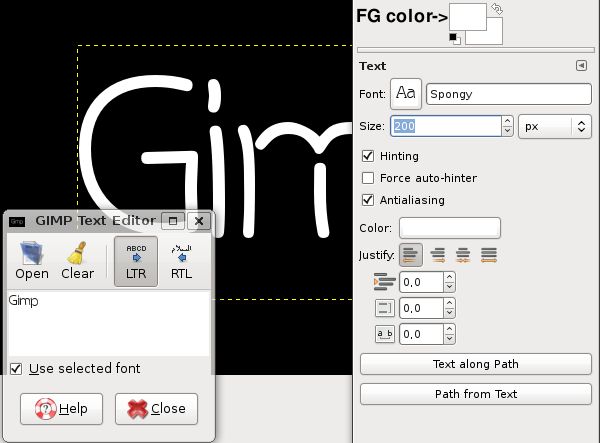Click the Gimp window menu icon
The width and height of the screenshot is (600, 443).
(x=17, y=222)
